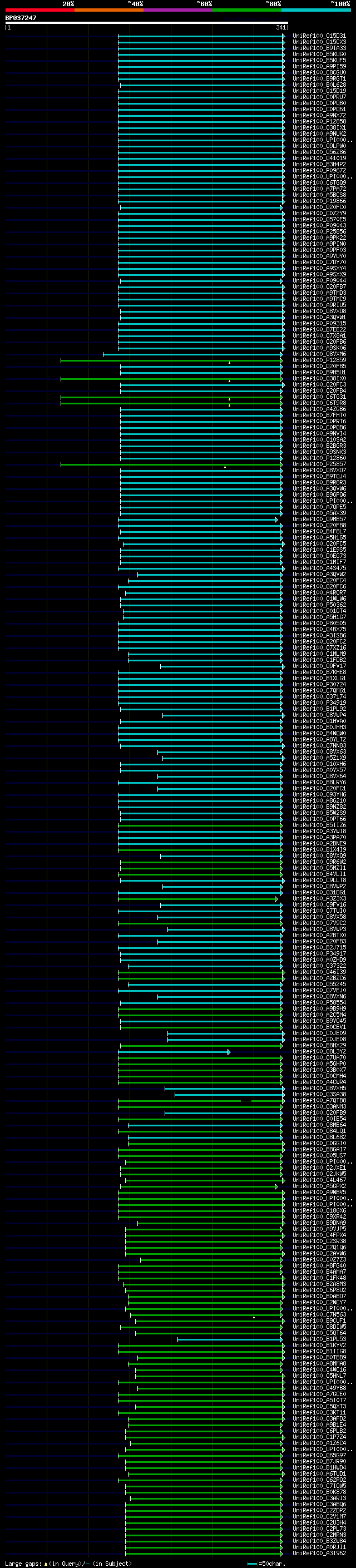The width and height of the screenshot is (356, 1568).
Task: Click label UniRef100_P12858
Action: click(319, 122)
